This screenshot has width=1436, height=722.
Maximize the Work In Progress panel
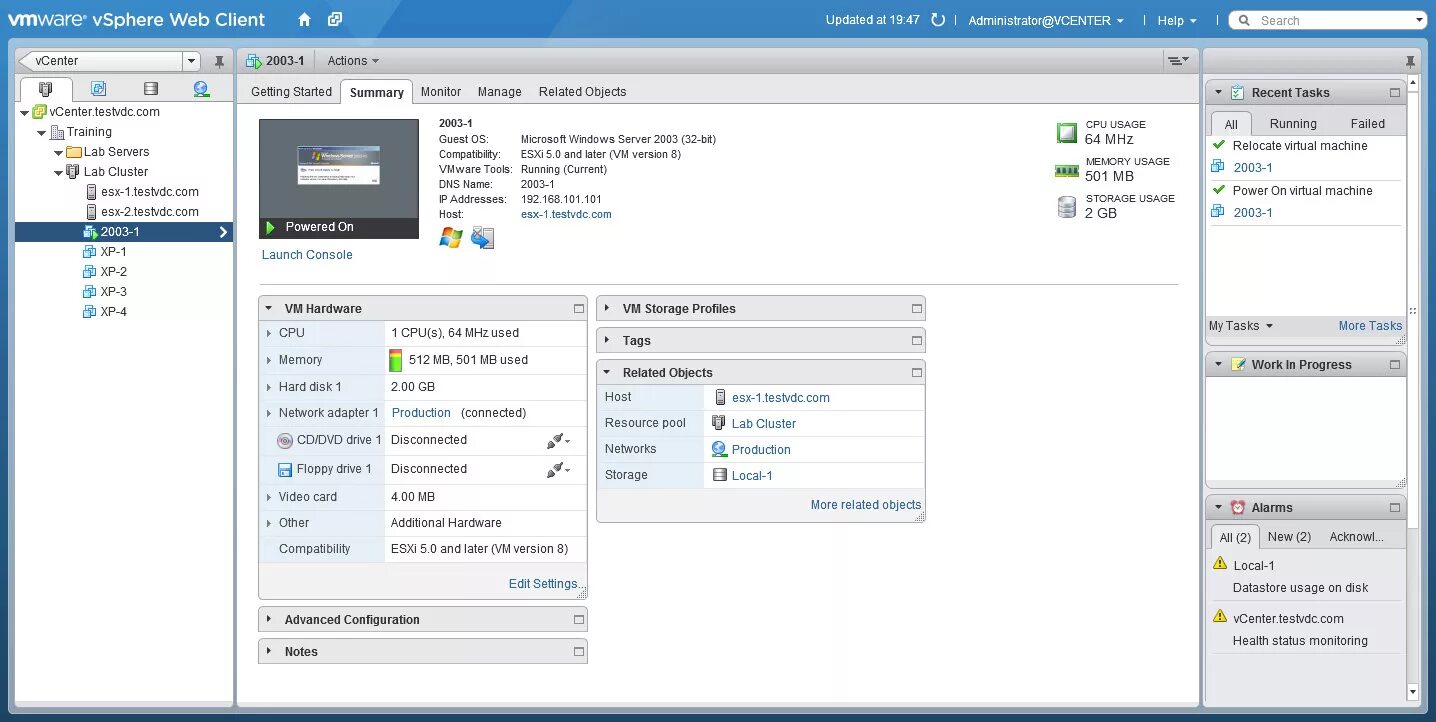[1394, 365]
